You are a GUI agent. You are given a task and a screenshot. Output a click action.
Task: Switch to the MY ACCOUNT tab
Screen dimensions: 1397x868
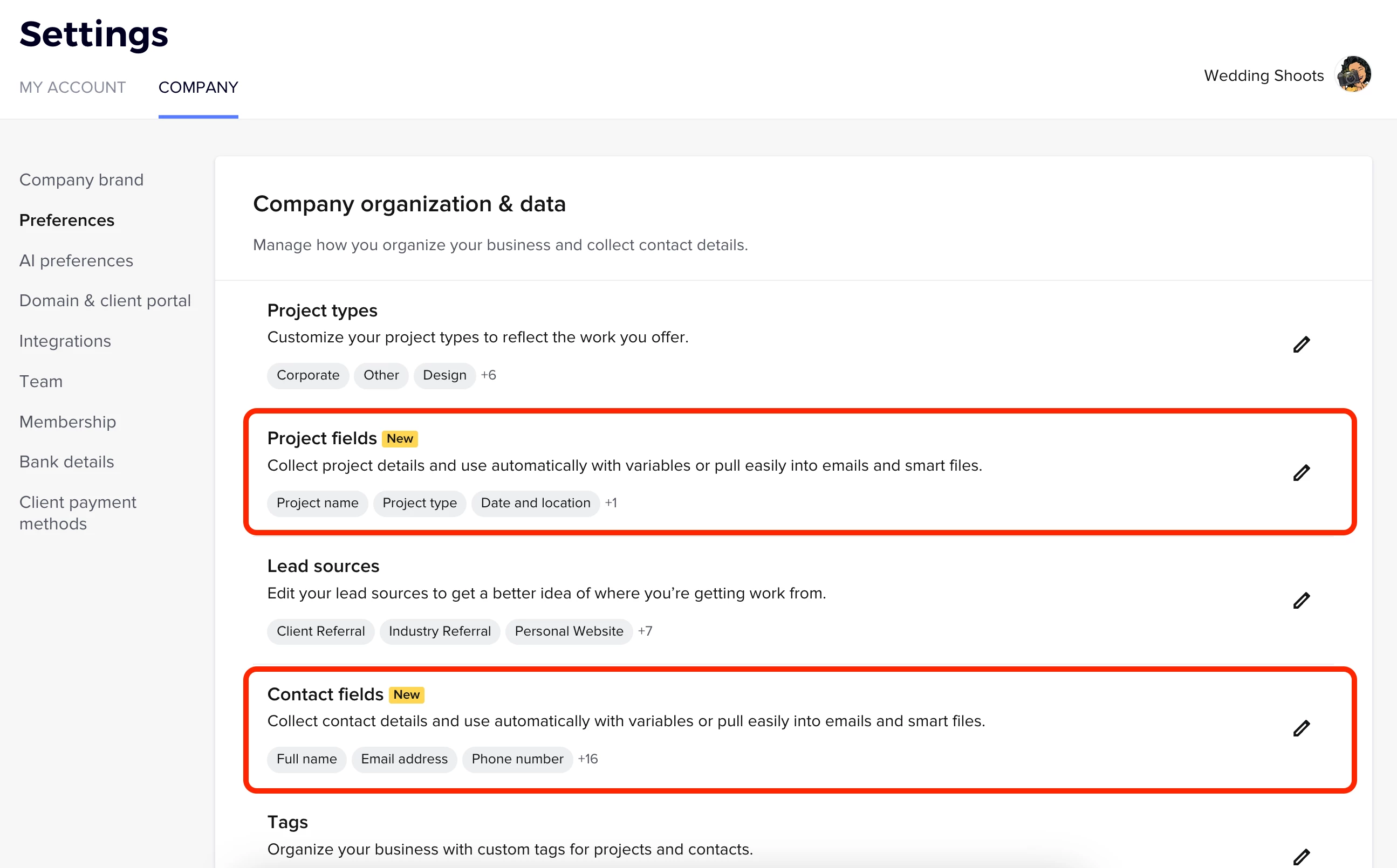(x=72, y=87)
